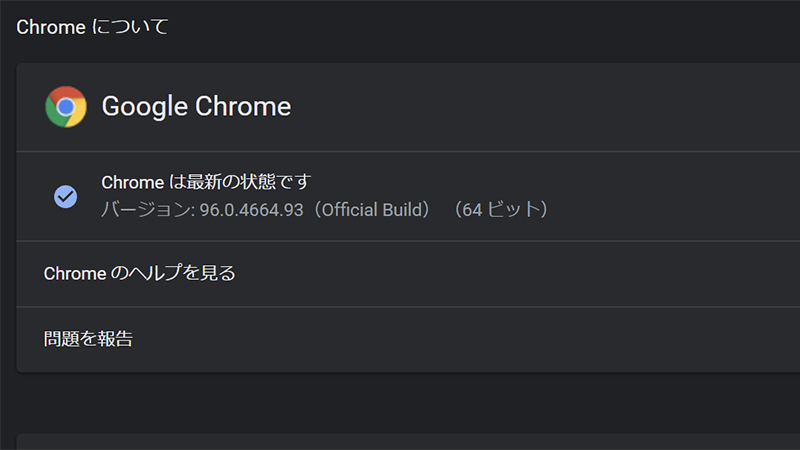
Task: Open the Chrome のヘルプを見る link
Action: click(x=140, y=273)
